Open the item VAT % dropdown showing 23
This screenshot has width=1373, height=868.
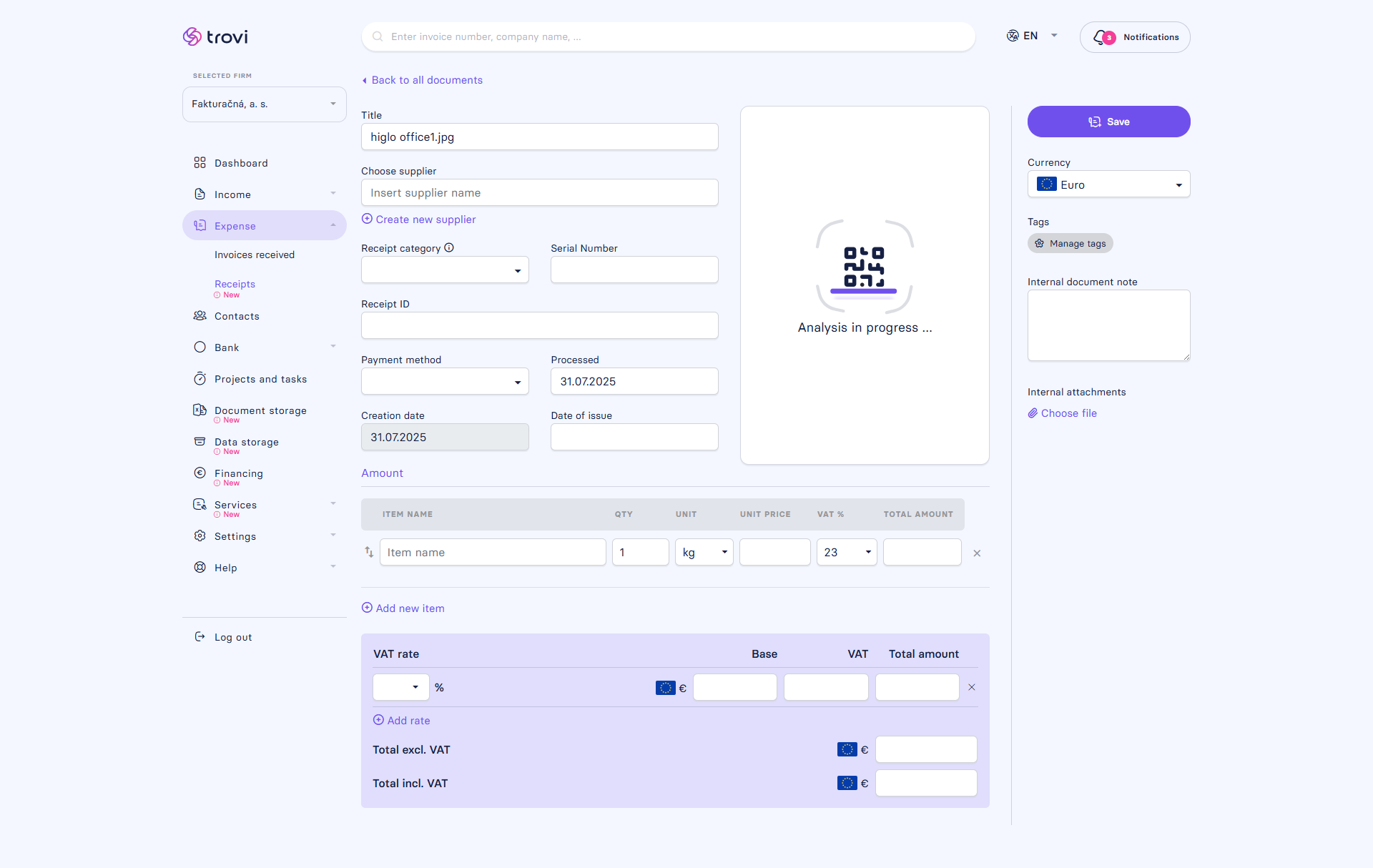coord(847,552)
